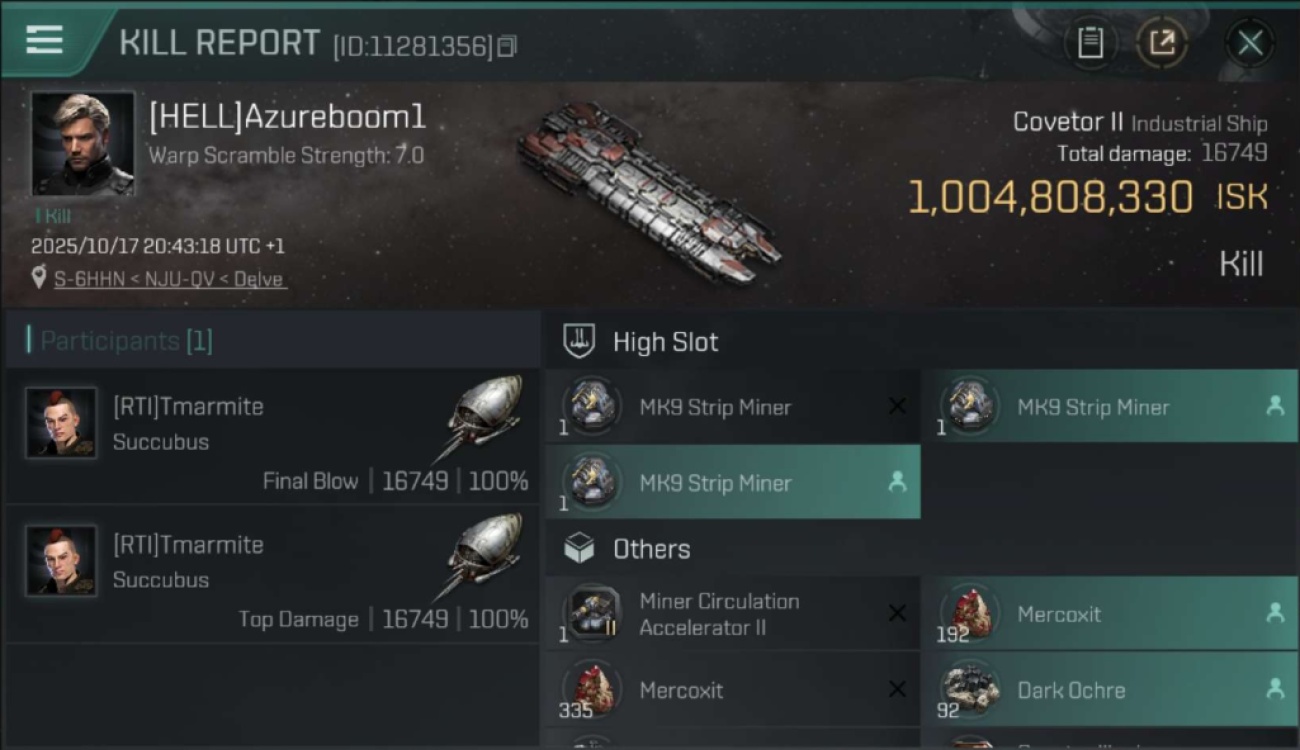Click the location pin icon

[x=39, y=278]
